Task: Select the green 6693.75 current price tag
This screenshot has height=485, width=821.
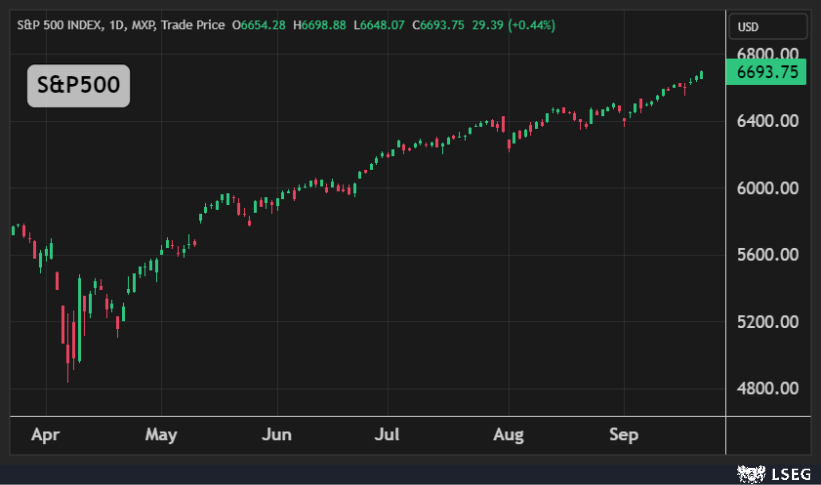Action: point(767,71)
